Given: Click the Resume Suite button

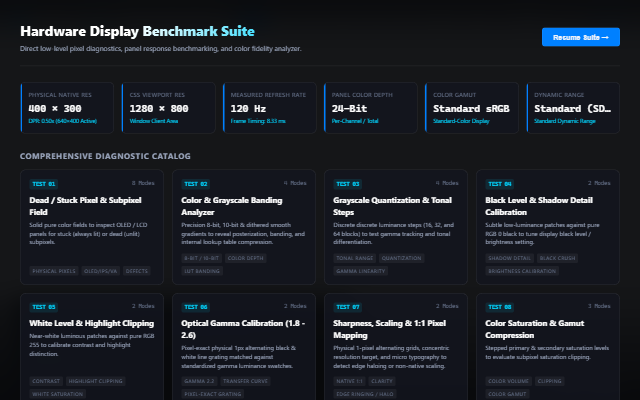Looking at the screenshot, I should click(580, 37).
